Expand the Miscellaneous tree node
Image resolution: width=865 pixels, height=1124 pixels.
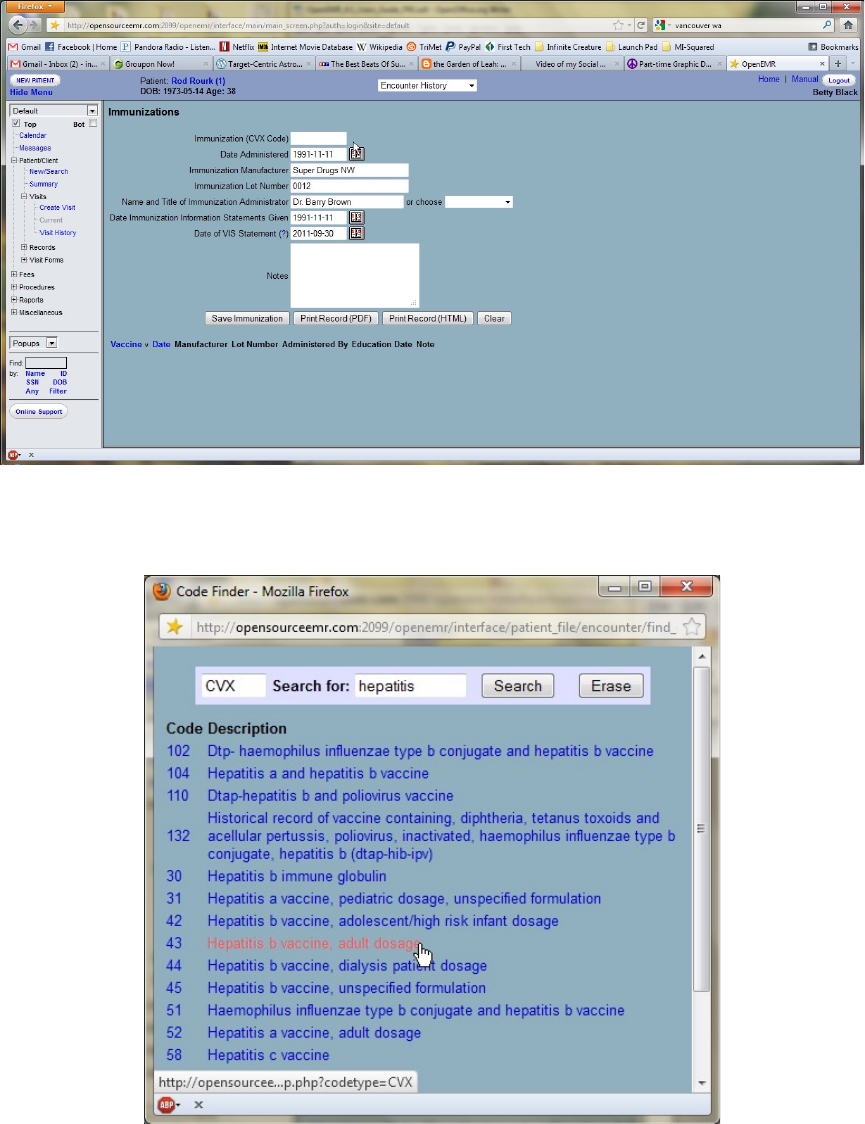coord(14,313)
